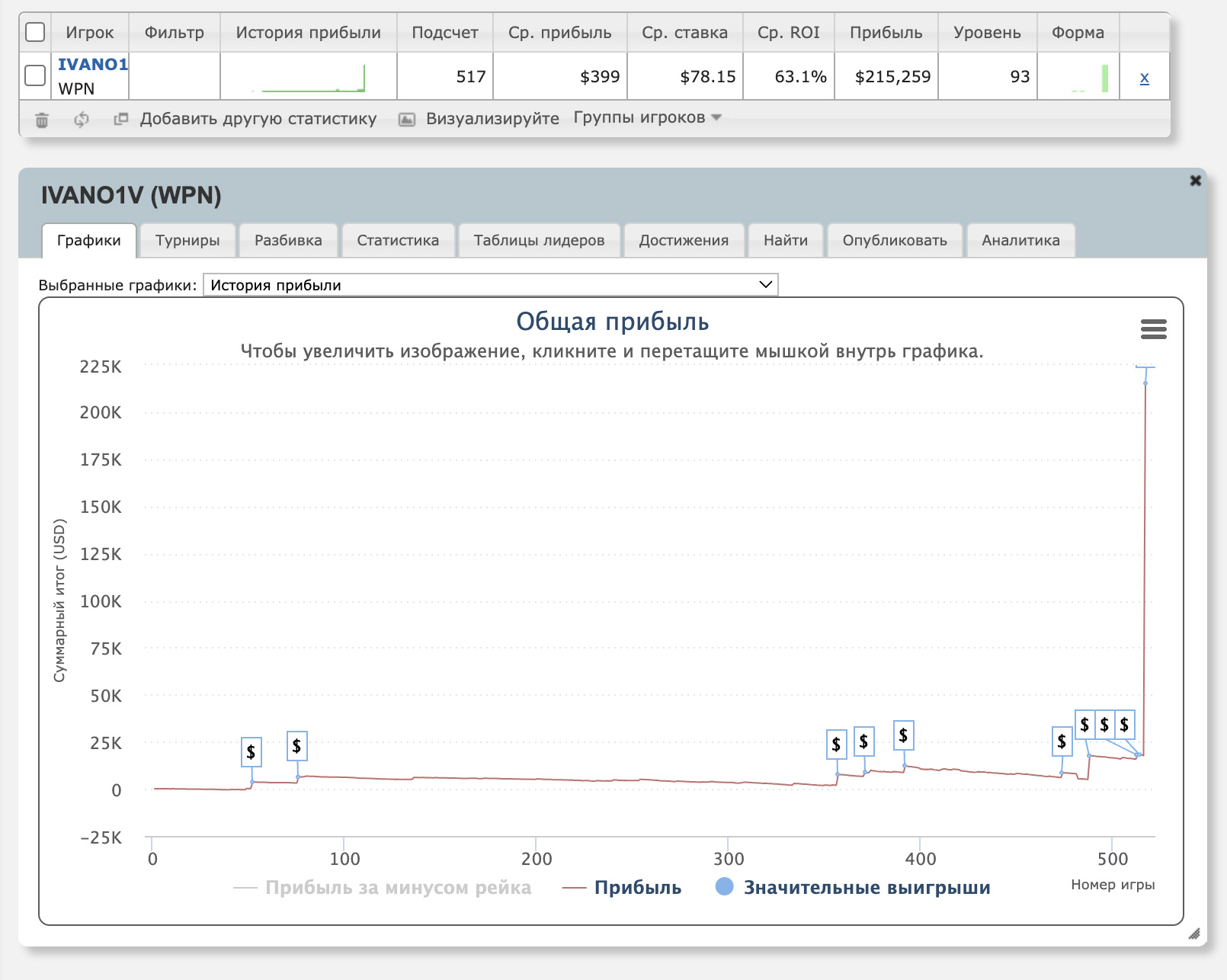Click the Visualize picture icon
This screenshot has width=1227, height=980.
(407, 120)
